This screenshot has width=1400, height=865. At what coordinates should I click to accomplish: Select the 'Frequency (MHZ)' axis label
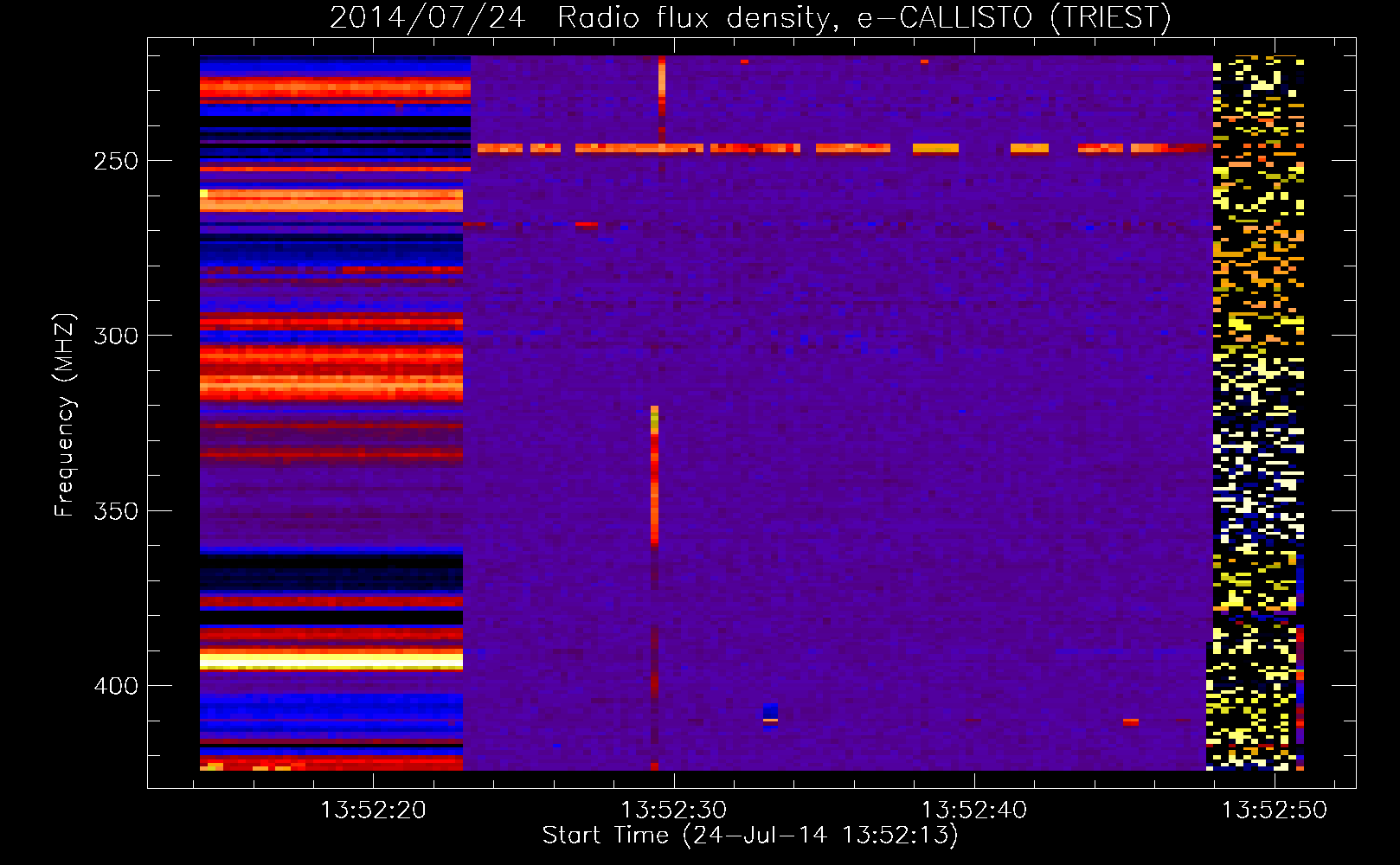click(x=65, y=415)
